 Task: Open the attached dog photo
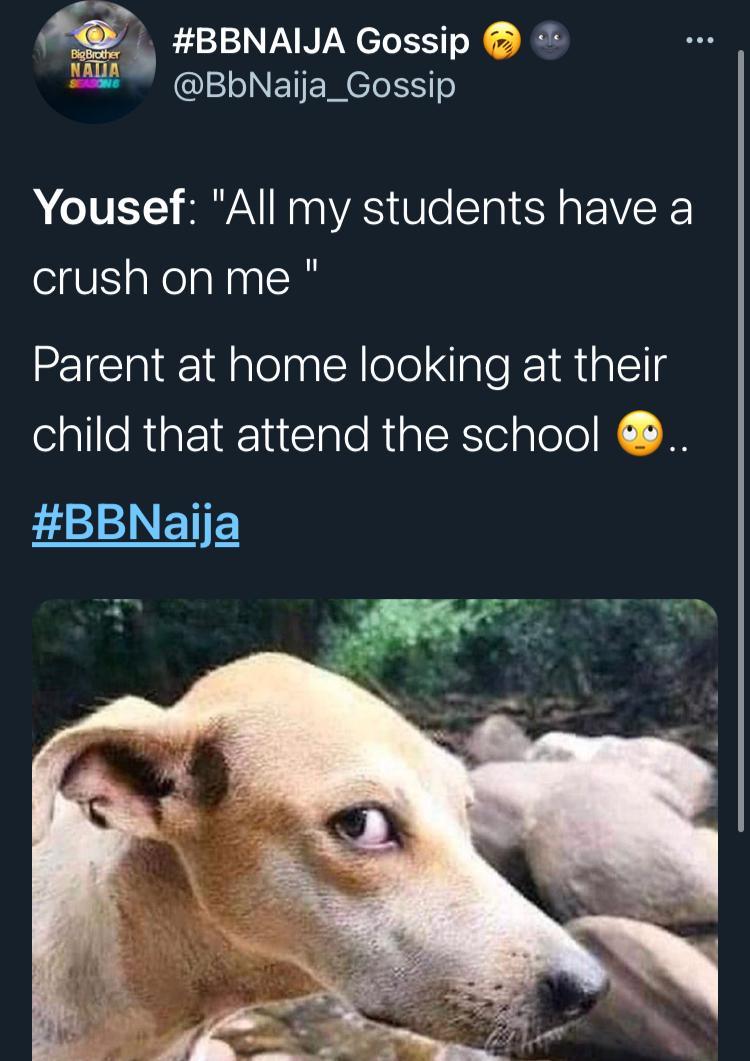pyautogui.click(x=374, y=830)
